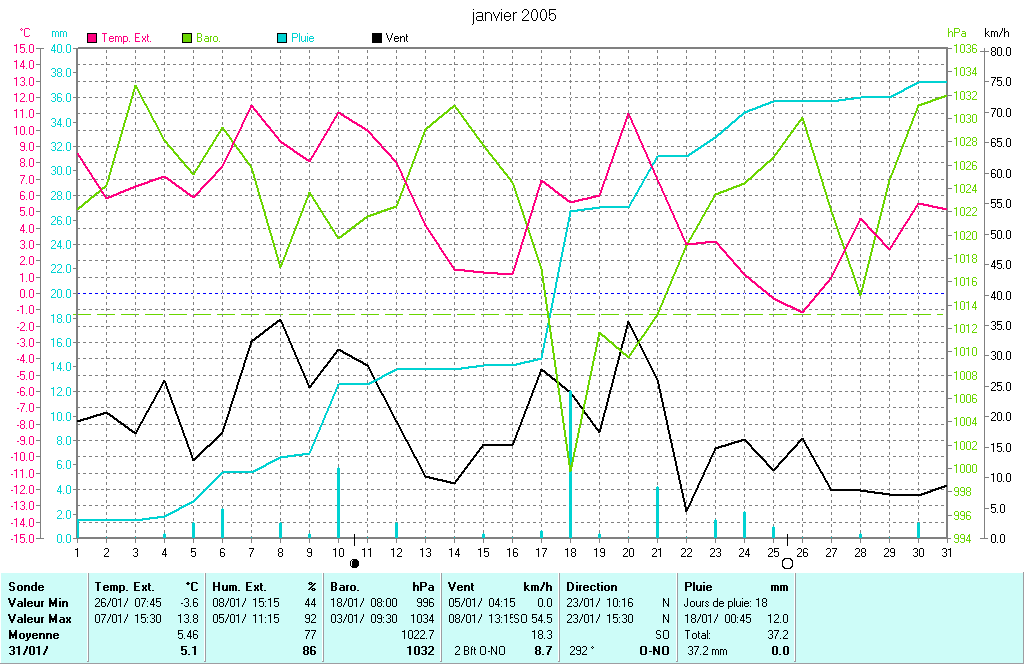Image resolution: width=1024 pixels, height=664 pixels.
Task: Select the hPa axis unit label
Action: coord(957,33)
